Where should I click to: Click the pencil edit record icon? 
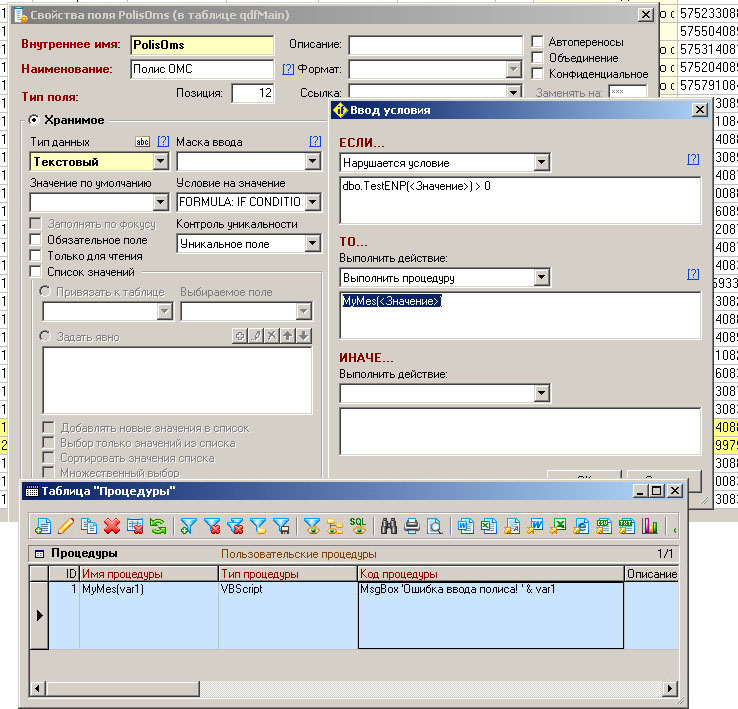point(66,524)
